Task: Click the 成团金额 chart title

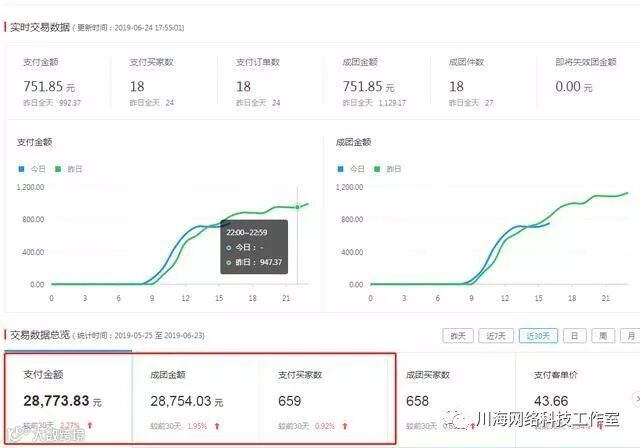Action: (353, 142)
